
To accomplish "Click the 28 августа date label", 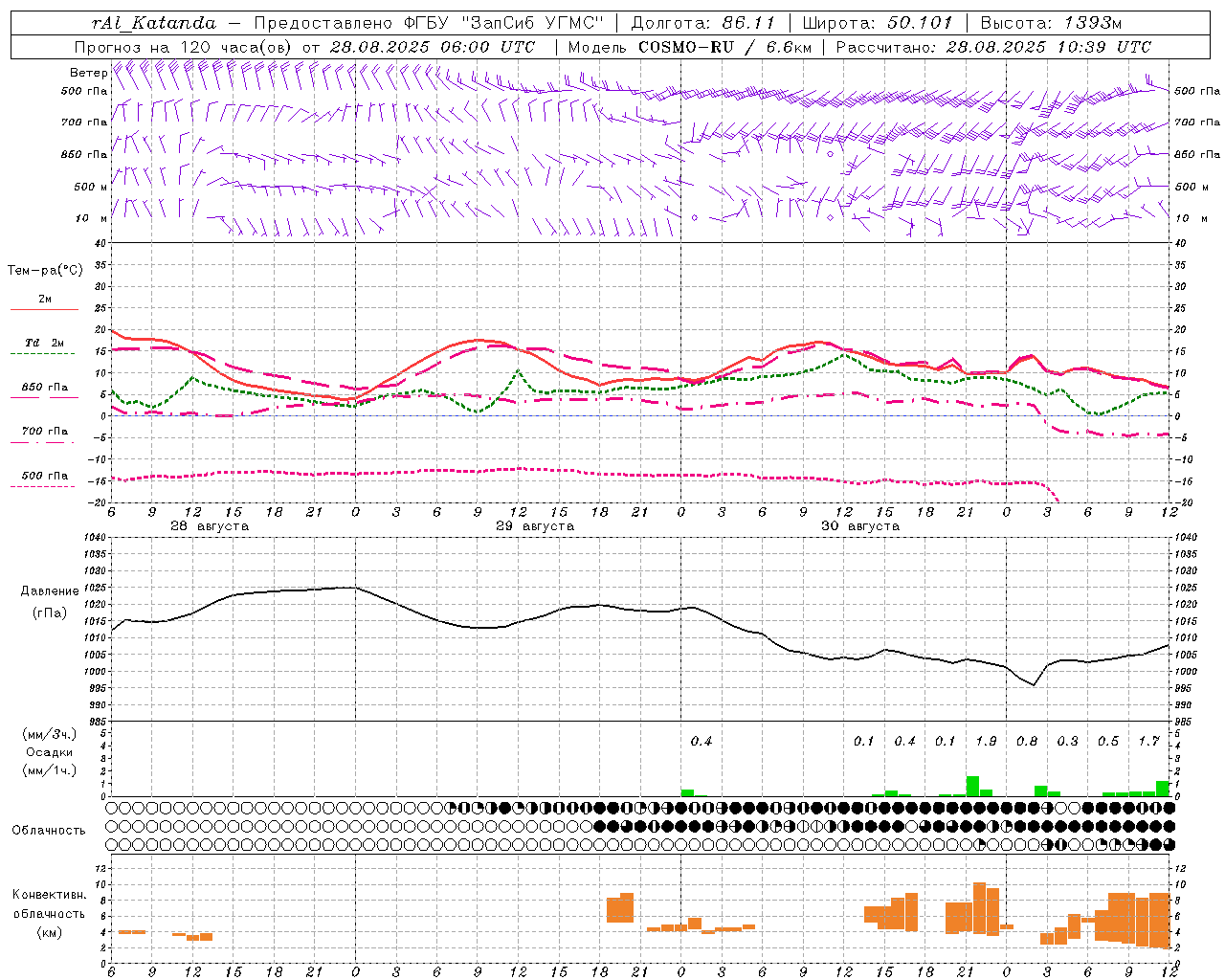I will point(210,526).
